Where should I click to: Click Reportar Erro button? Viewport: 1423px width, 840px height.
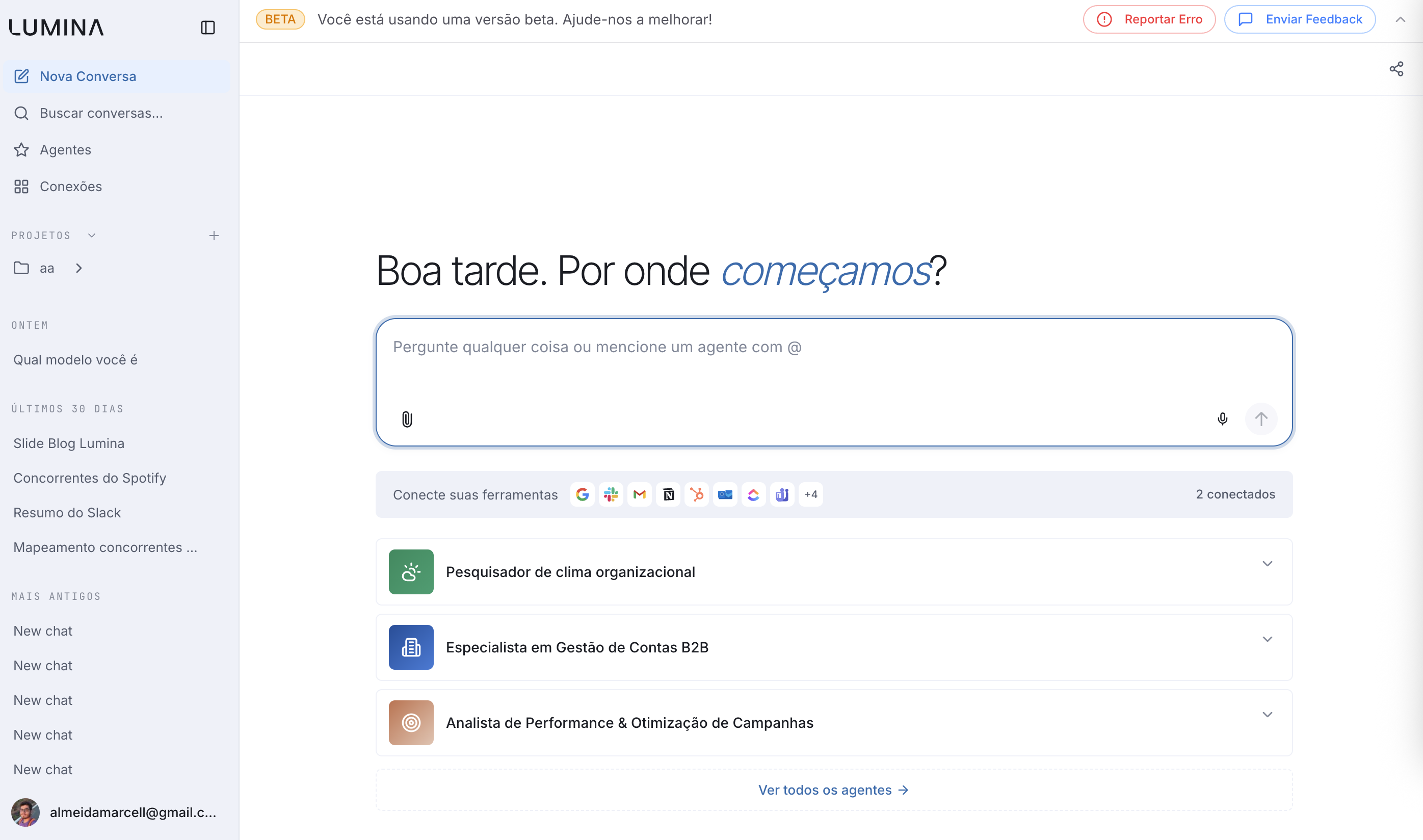1149,19
